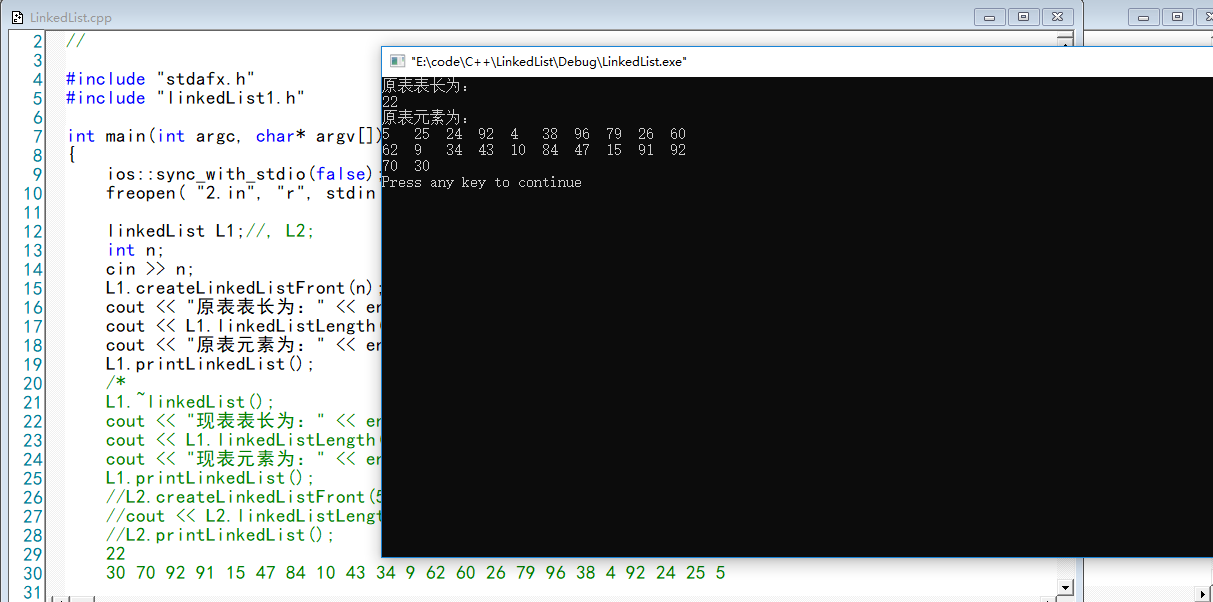1213x602 pixels.
Task: Click the '//cout << L2.linkedListLength' comment line
Action: coord(244,516)
